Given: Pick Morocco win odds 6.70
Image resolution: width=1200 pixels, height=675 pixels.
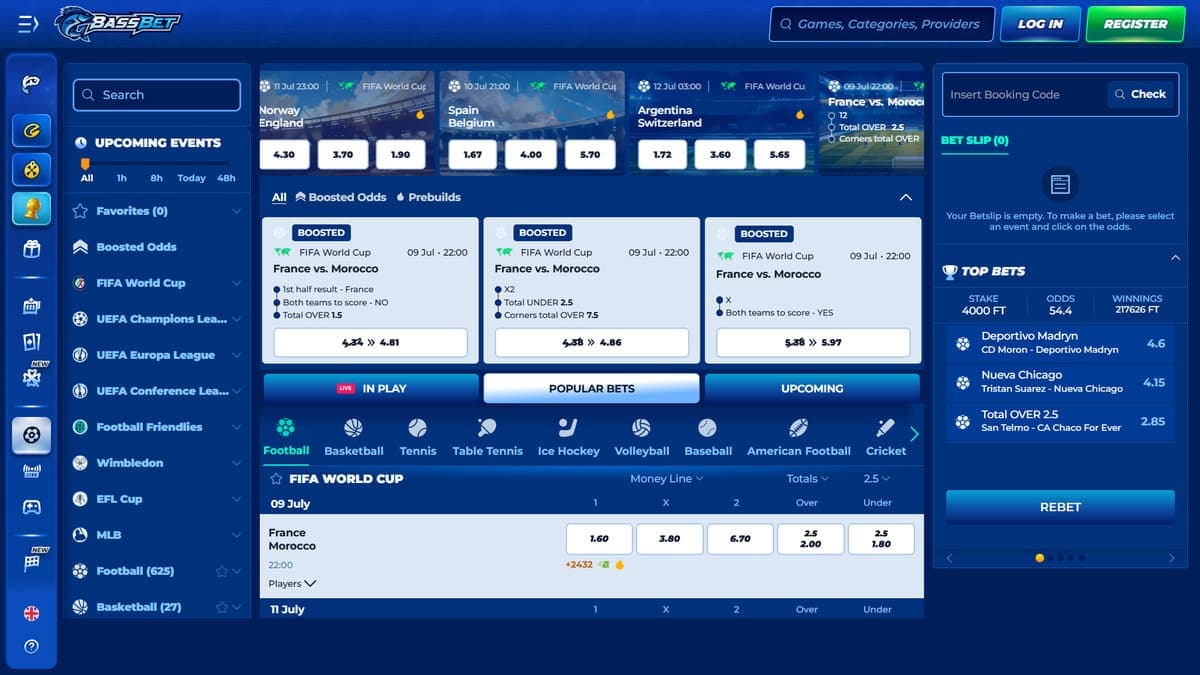Looking at the screenshot, I should [x=740, y=538].
